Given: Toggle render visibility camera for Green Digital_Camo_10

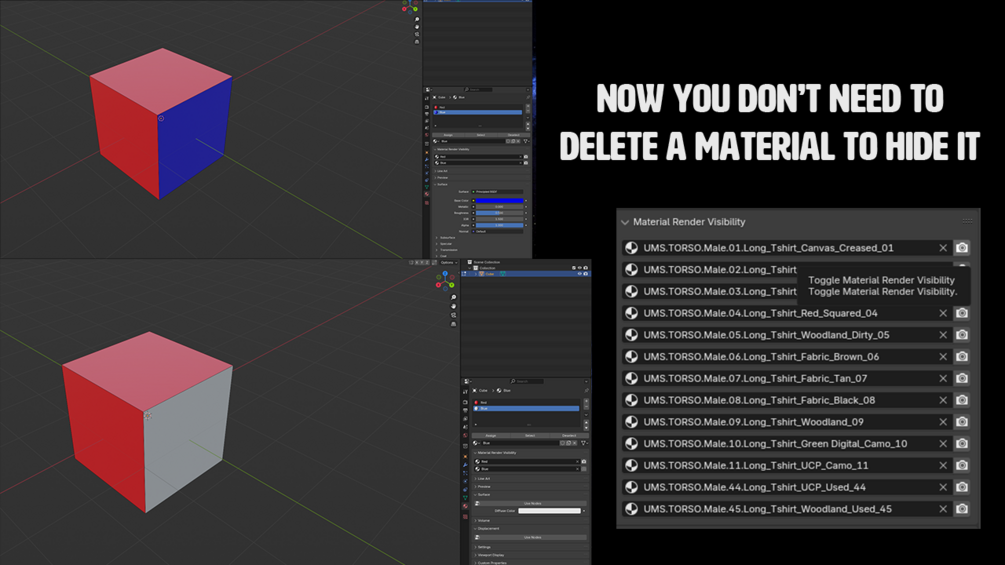Looking at the screenshot, I should click(961, 444).
